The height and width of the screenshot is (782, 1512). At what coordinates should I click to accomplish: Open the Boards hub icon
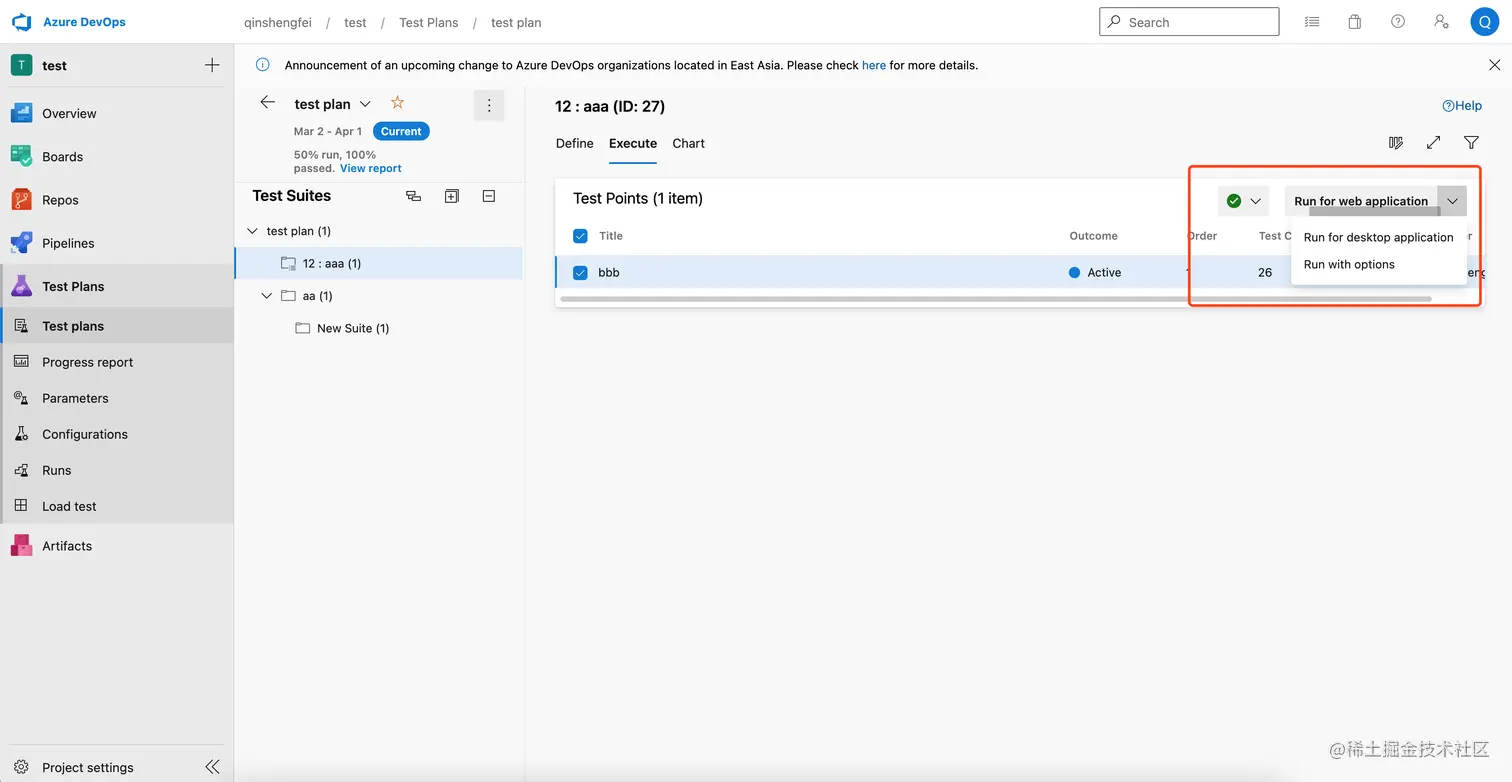[x=22, y=156]
